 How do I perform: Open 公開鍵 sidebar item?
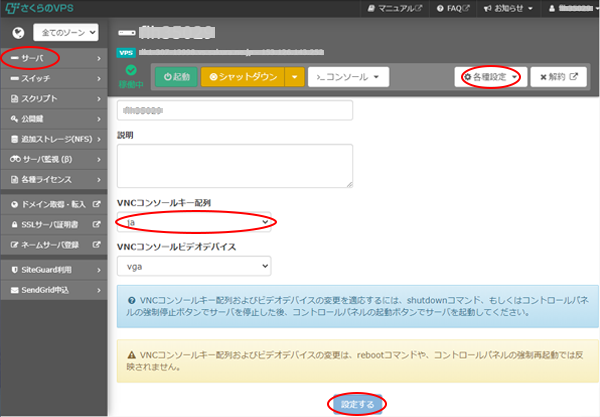click(x=54, y=119)
